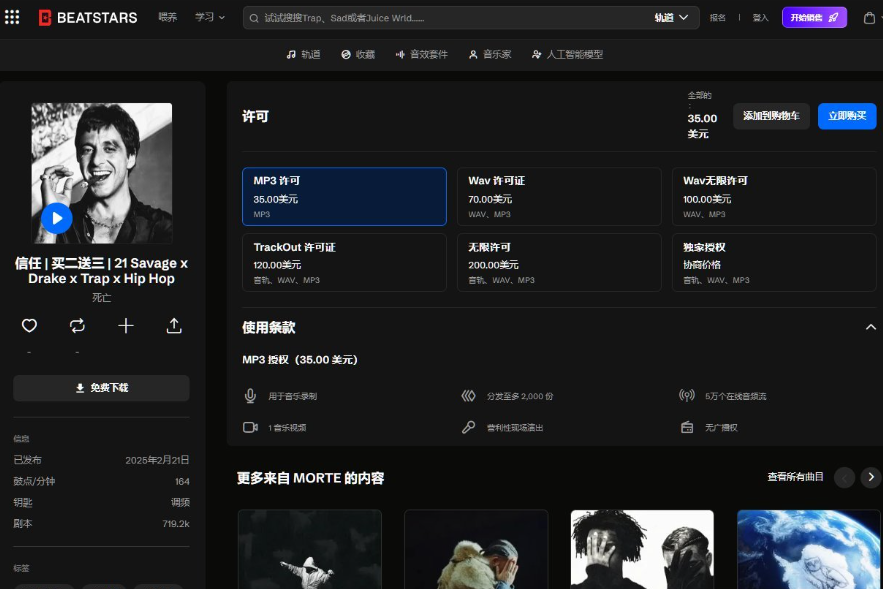Select the MP3 许可 license option
This screenshot has width=883, height=589.
344,197
